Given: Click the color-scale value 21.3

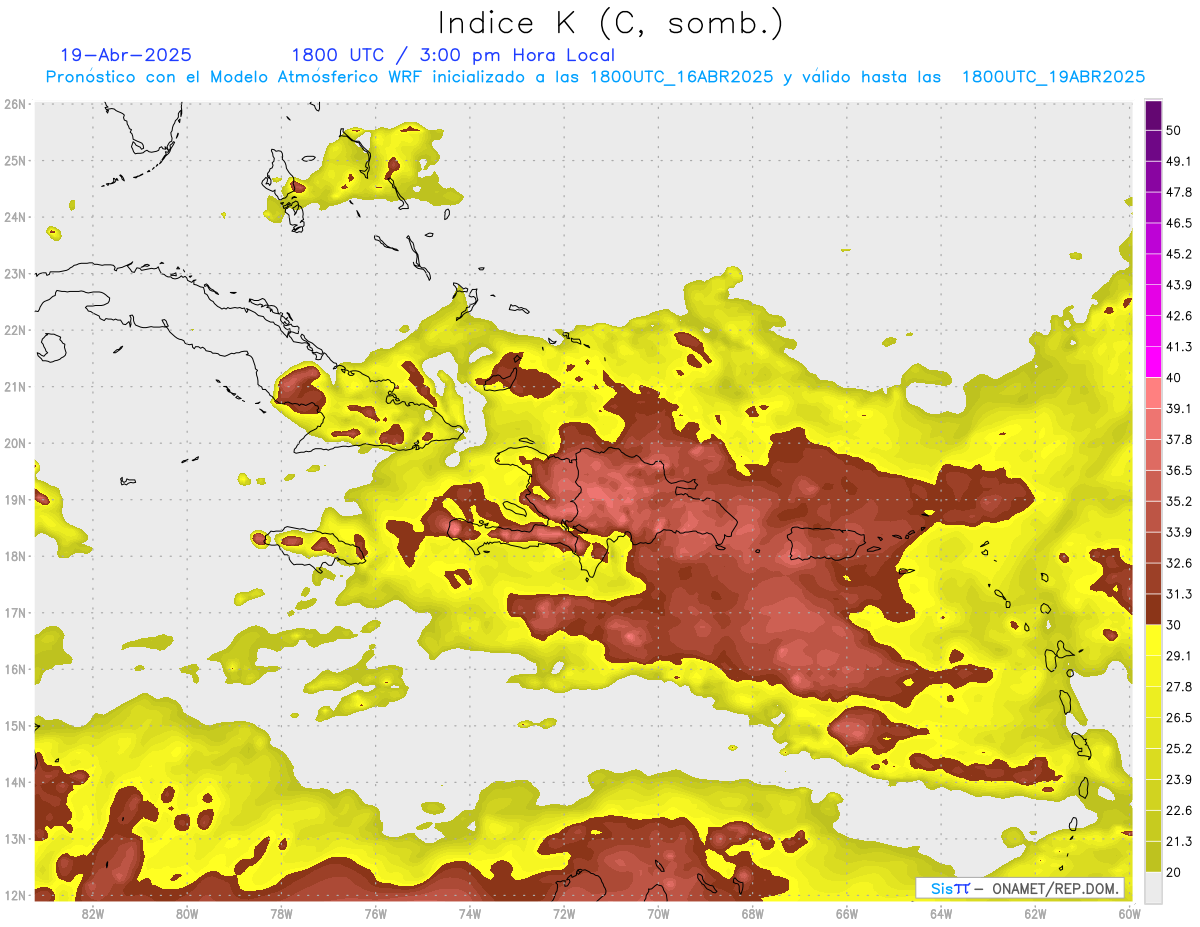Looking at the screenshot, I should tap(1179, 842).
